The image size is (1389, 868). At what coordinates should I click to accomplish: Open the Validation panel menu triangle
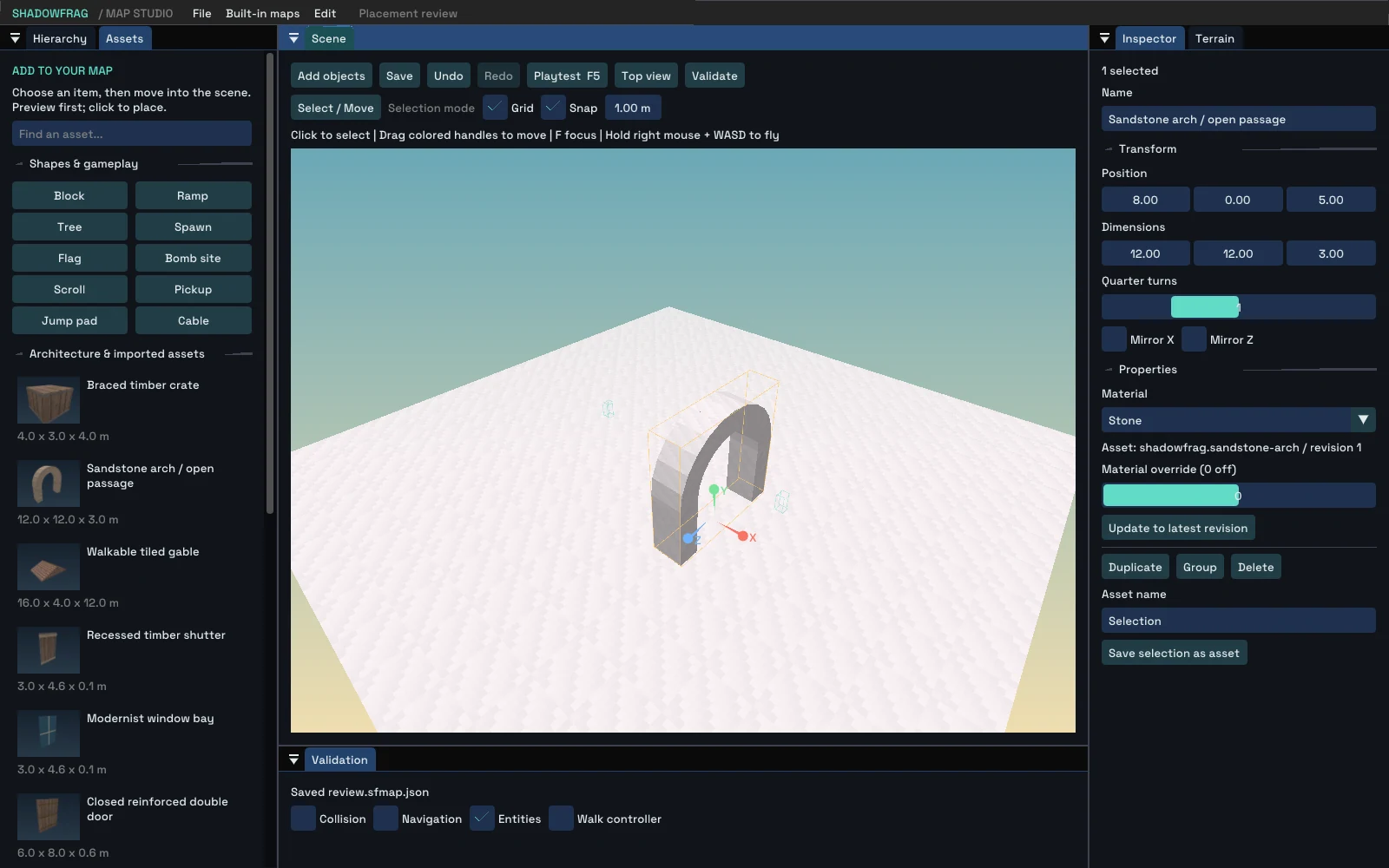click(x=293, y=759)
